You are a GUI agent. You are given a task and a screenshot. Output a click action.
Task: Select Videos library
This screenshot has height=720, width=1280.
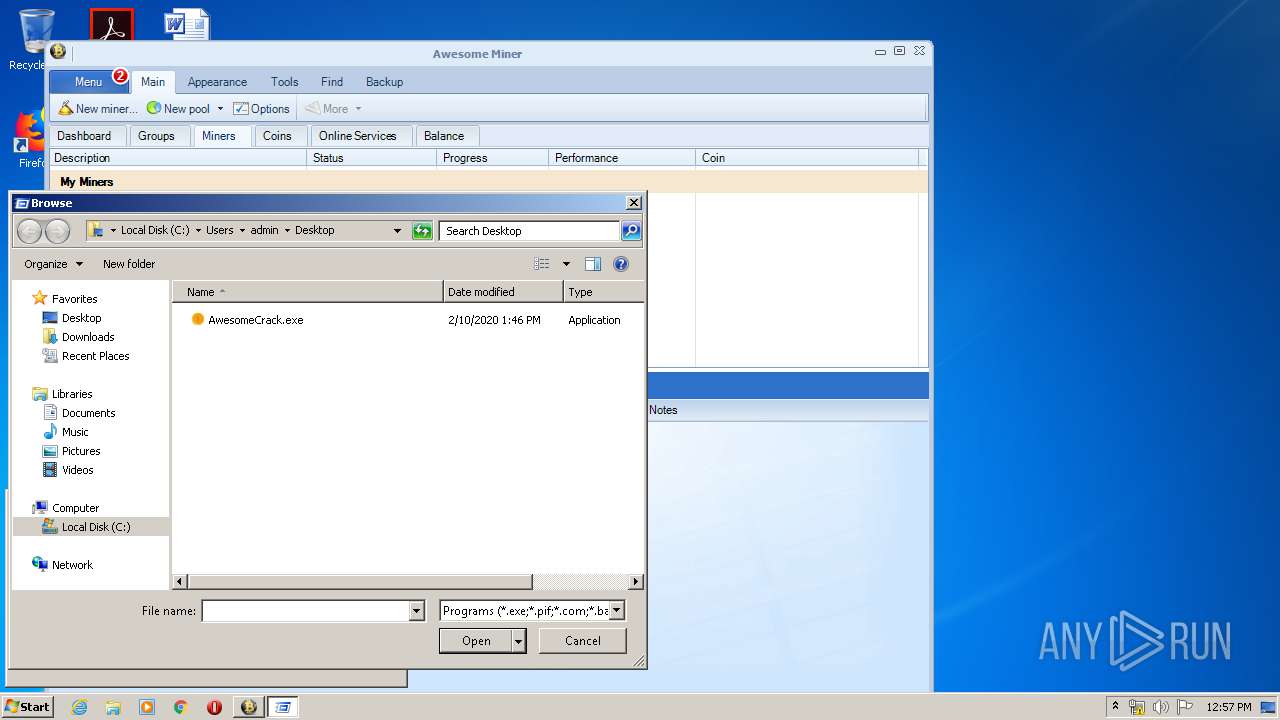coord(77,470)
